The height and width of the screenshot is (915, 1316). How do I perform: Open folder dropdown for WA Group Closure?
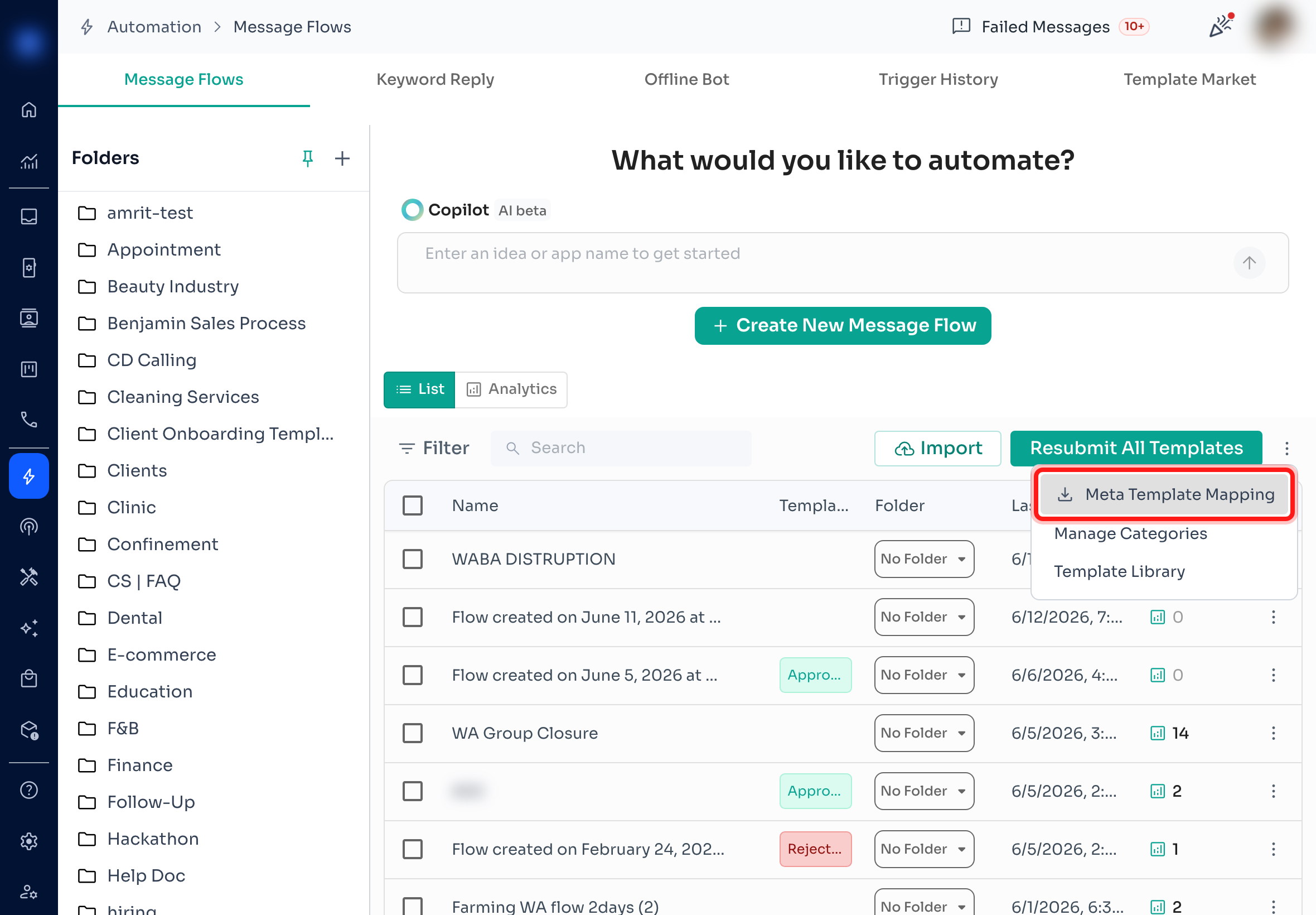tap(923, 733)
